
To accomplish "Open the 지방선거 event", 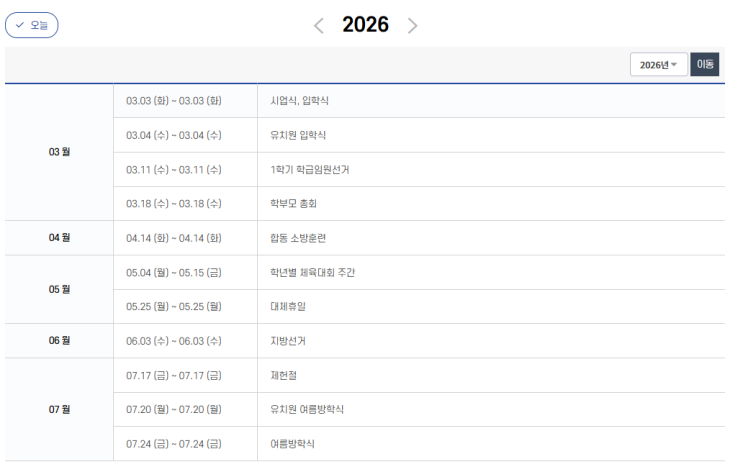I will (x=288, y=341).
